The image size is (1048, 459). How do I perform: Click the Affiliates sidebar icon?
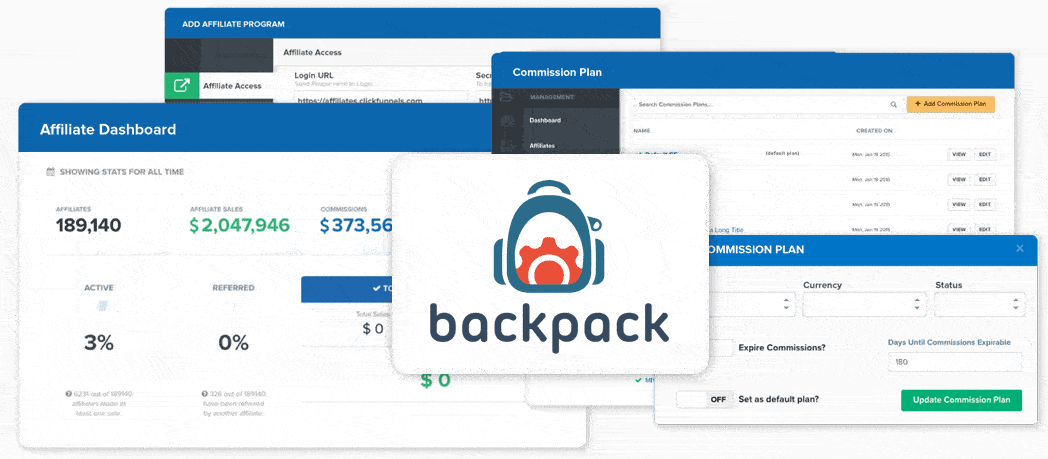coord(507,146)
